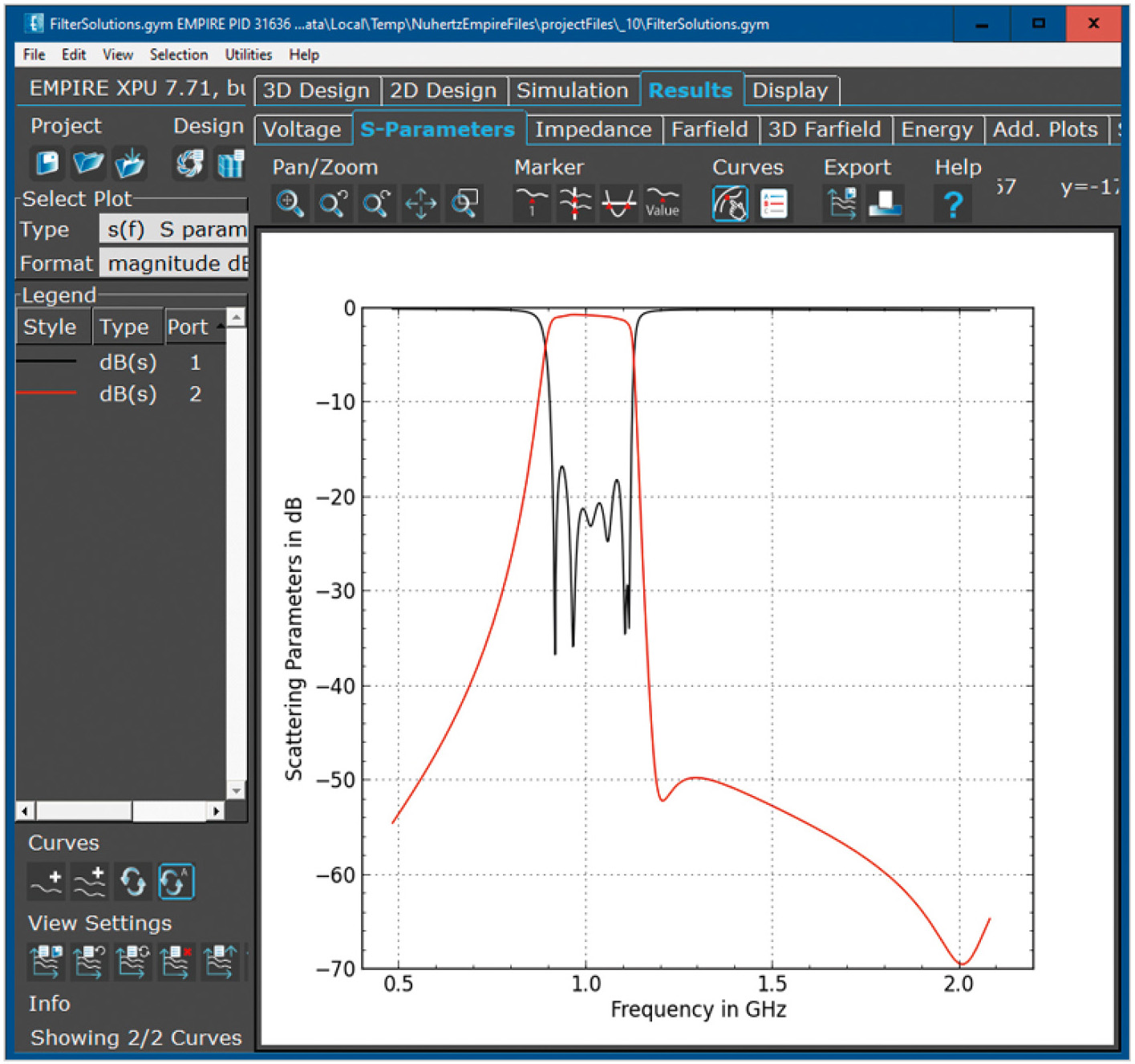The height and width of the screenshot is (1064, 1135).
Task: Open the Format dropdown magnitude dB
Action: (x=173, y=263)
